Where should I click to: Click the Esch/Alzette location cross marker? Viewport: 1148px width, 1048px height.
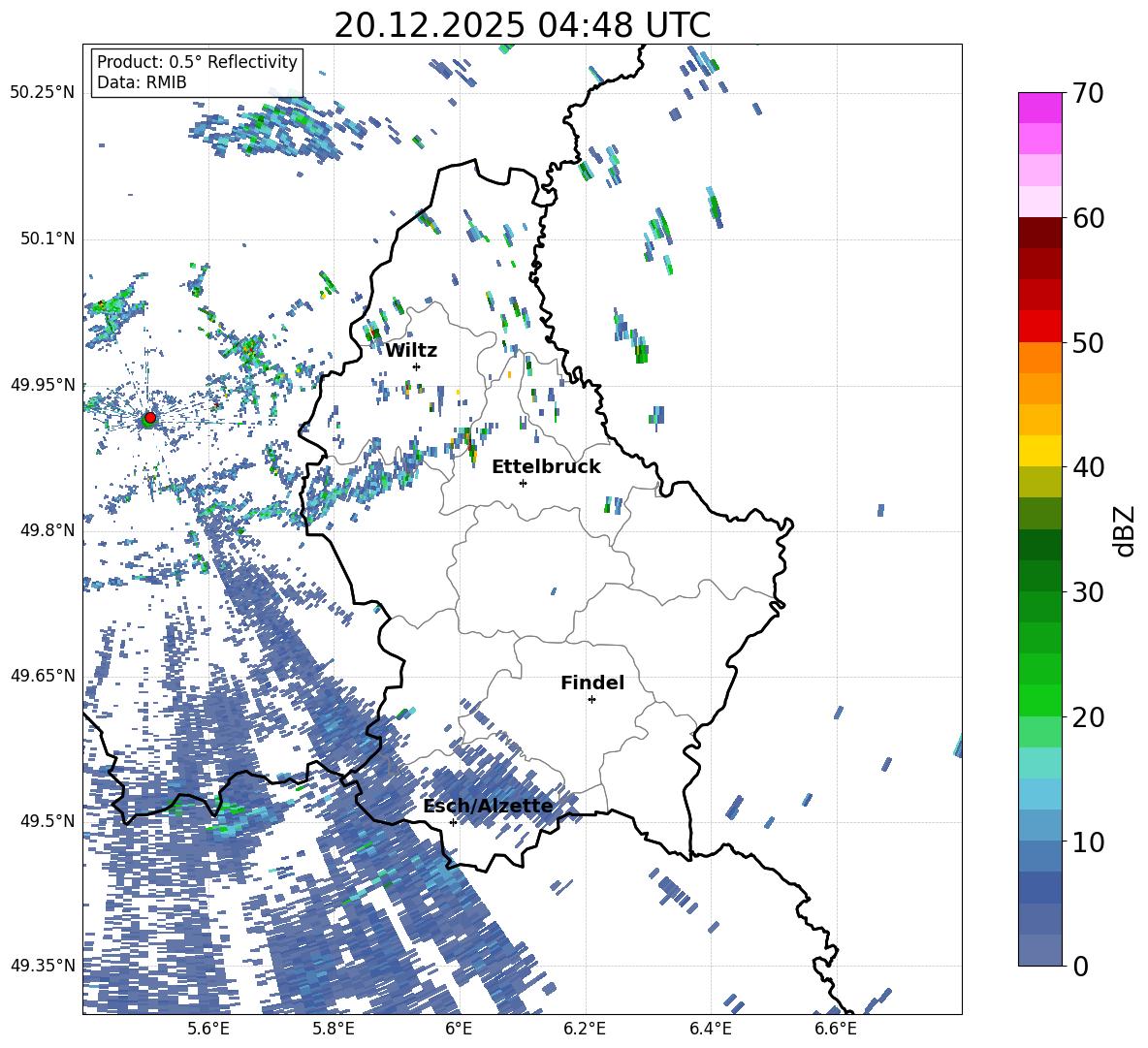[453, 822]
